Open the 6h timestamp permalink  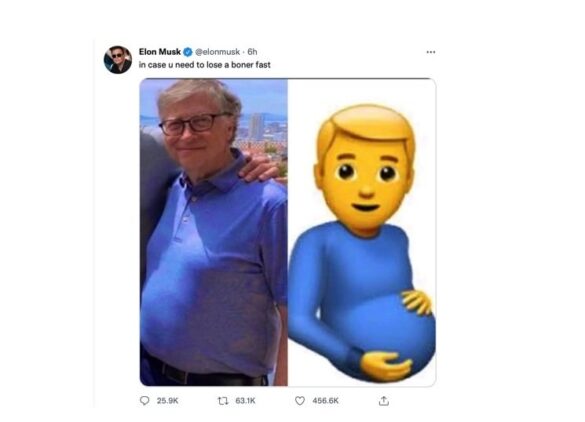[x=253, y=52]
